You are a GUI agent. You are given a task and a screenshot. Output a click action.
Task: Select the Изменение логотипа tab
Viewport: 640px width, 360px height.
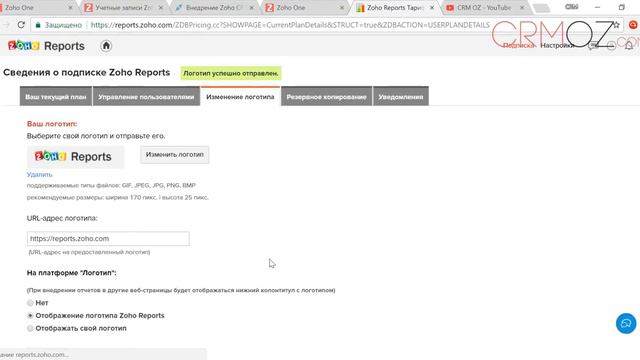[240, 97]
